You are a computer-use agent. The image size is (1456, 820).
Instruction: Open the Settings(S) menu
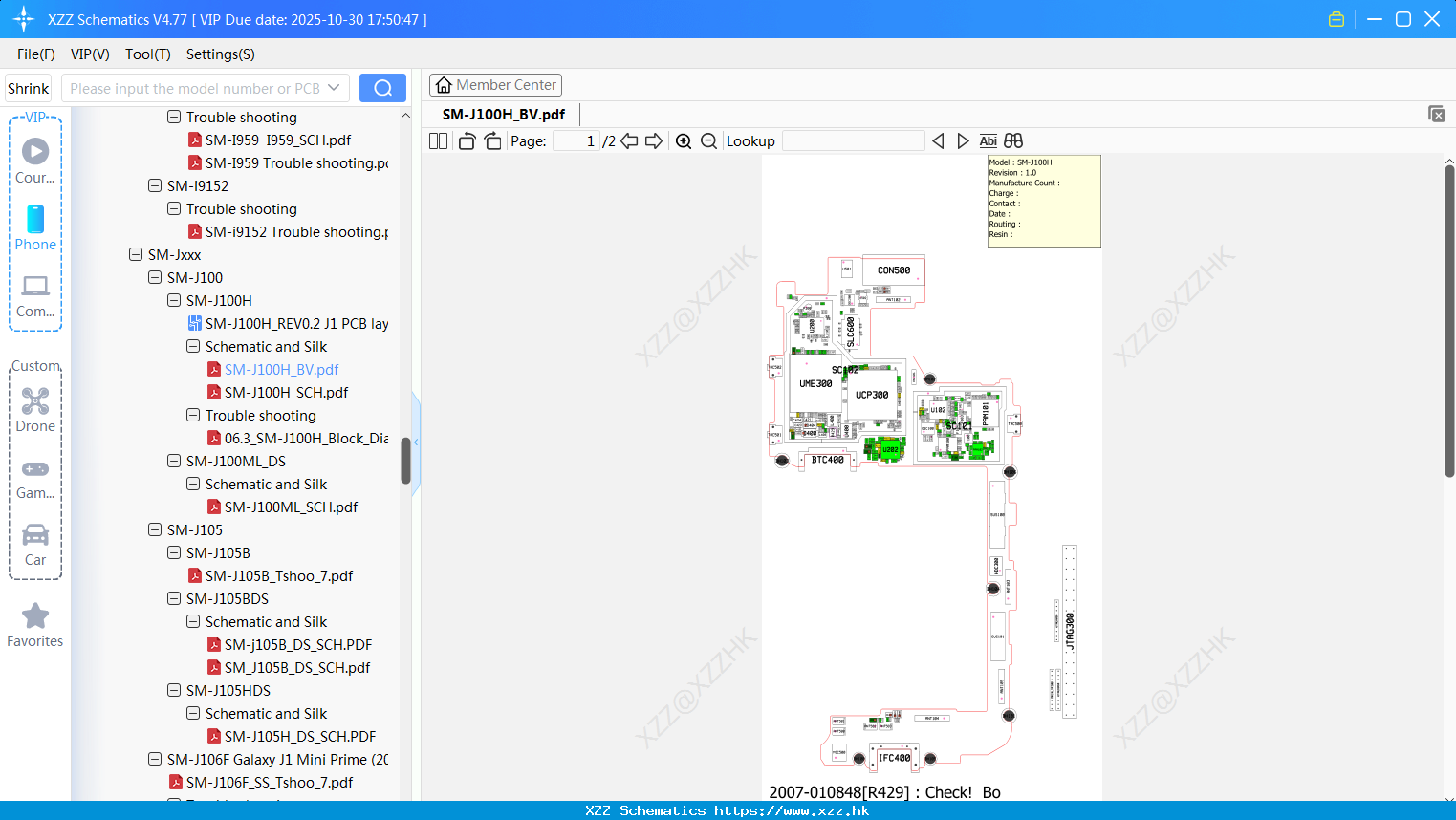(x=221, y=54)
